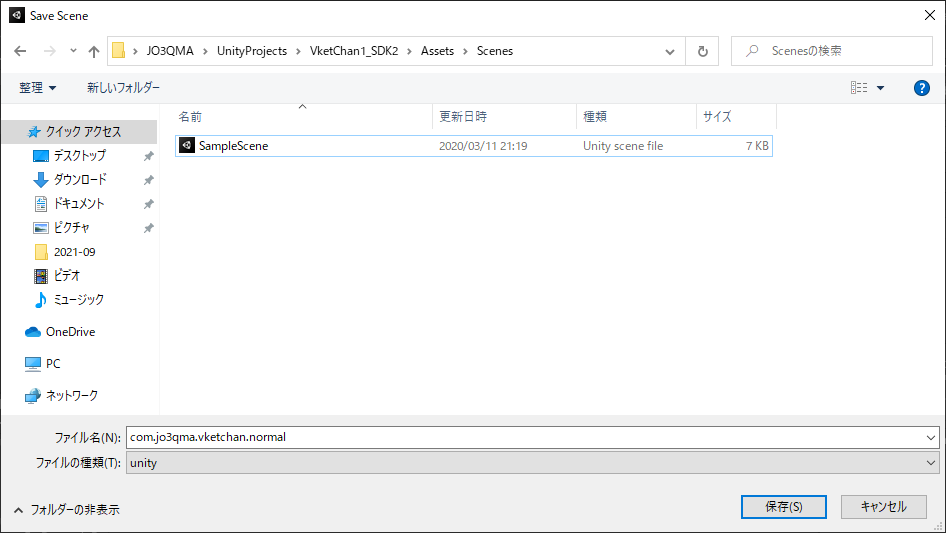Expand chevron after UnityProjects breadcrumb
Screen dimensions: 946x533
[x=298, y=51]
